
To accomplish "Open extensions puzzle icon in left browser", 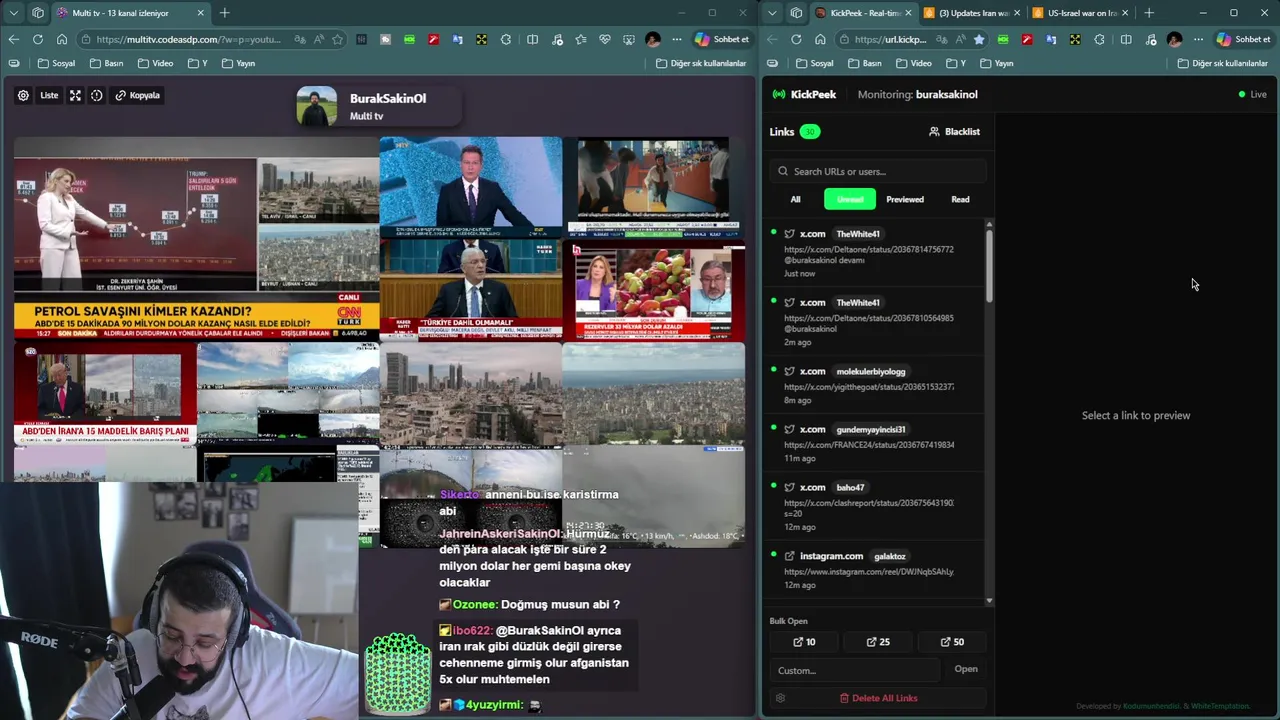I will pos(506,39).
